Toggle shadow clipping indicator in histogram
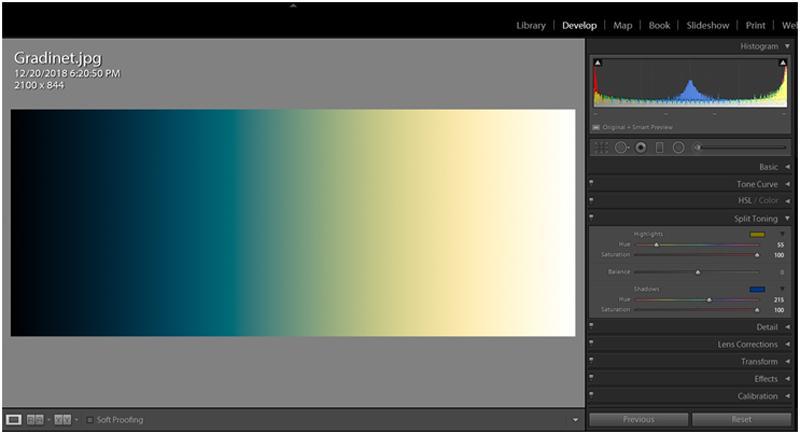The width and height of the screenshot is (800, 434). coord(598,63)
